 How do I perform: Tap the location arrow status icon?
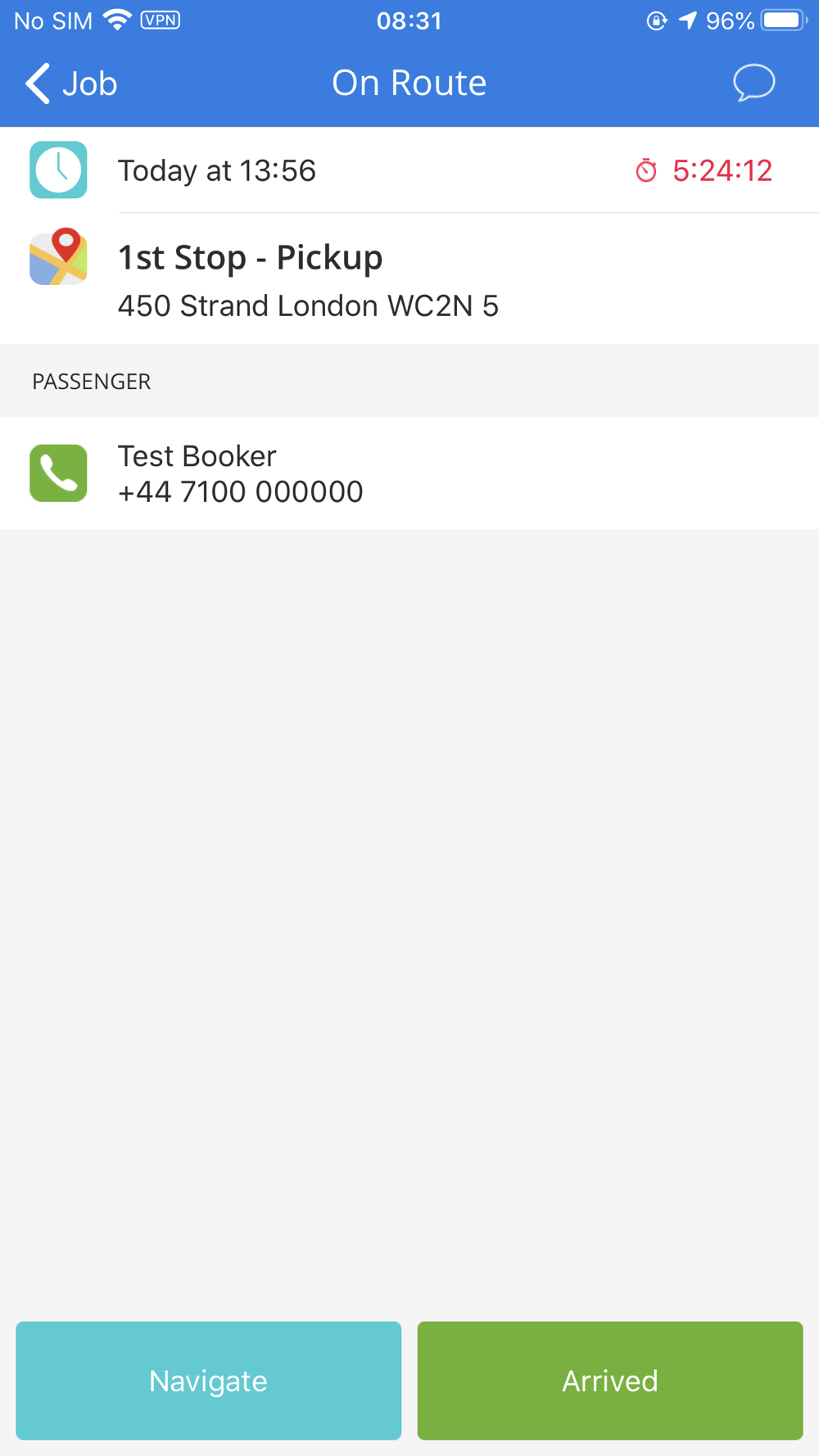click(688, 20)
